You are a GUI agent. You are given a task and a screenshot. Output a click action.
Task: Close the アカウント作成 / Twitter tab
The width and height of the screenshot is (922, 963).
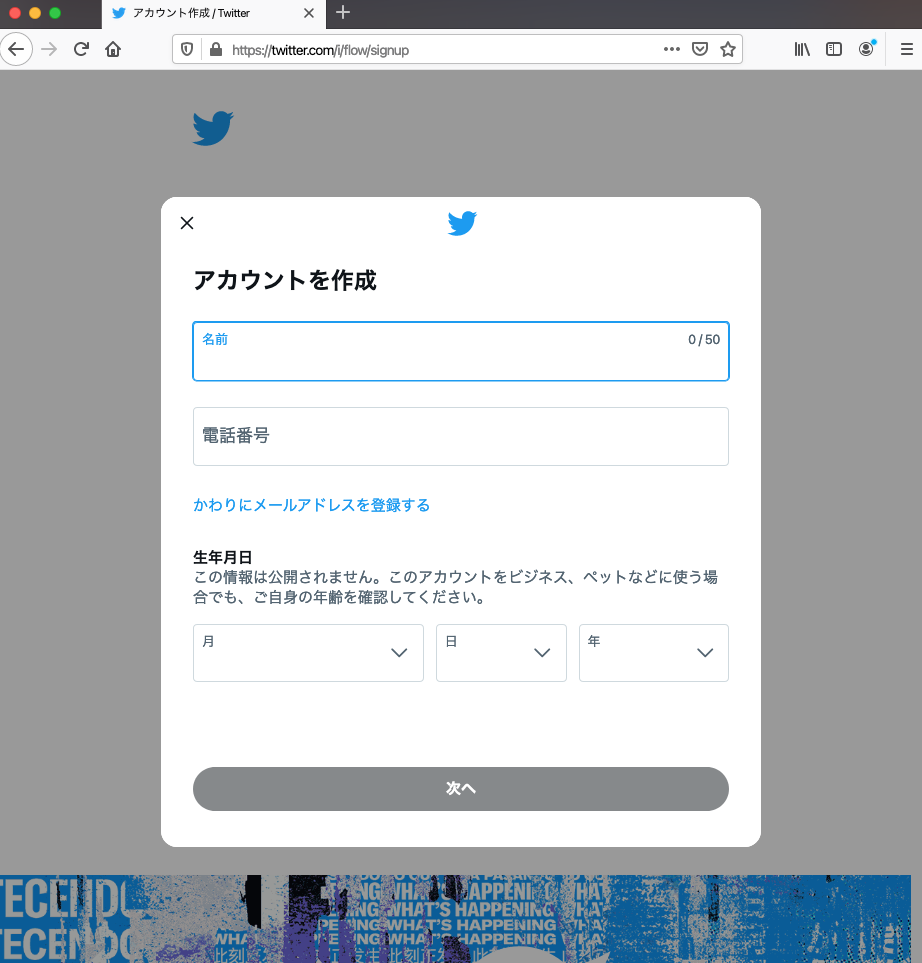click(x=309, y=13)
